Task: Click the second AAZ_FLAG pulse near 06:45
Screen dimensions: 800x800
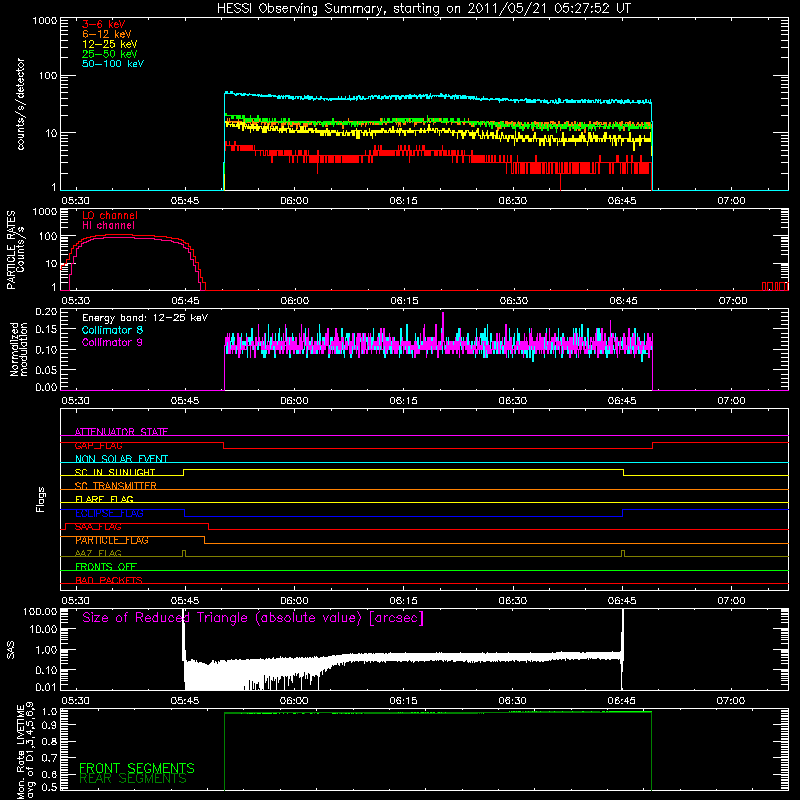Action: 623,553
